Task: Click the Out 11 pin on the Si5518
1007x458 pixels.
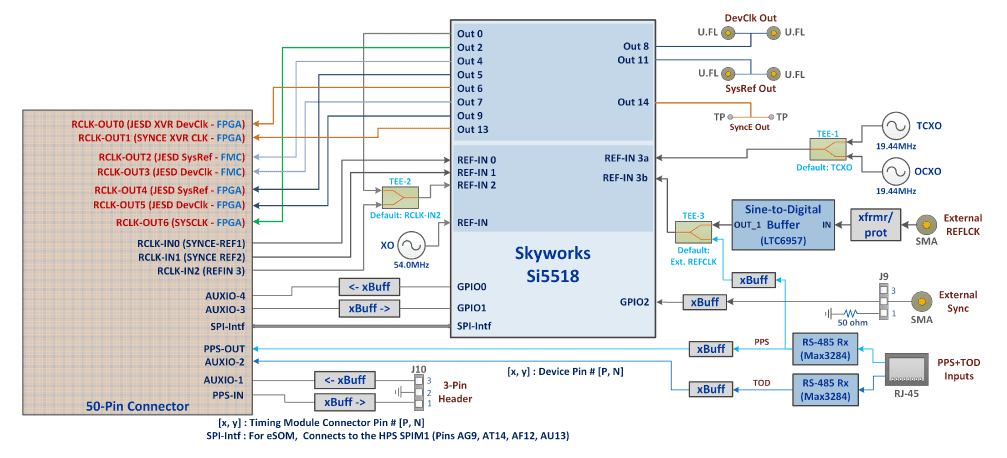Action: (633, 60)
